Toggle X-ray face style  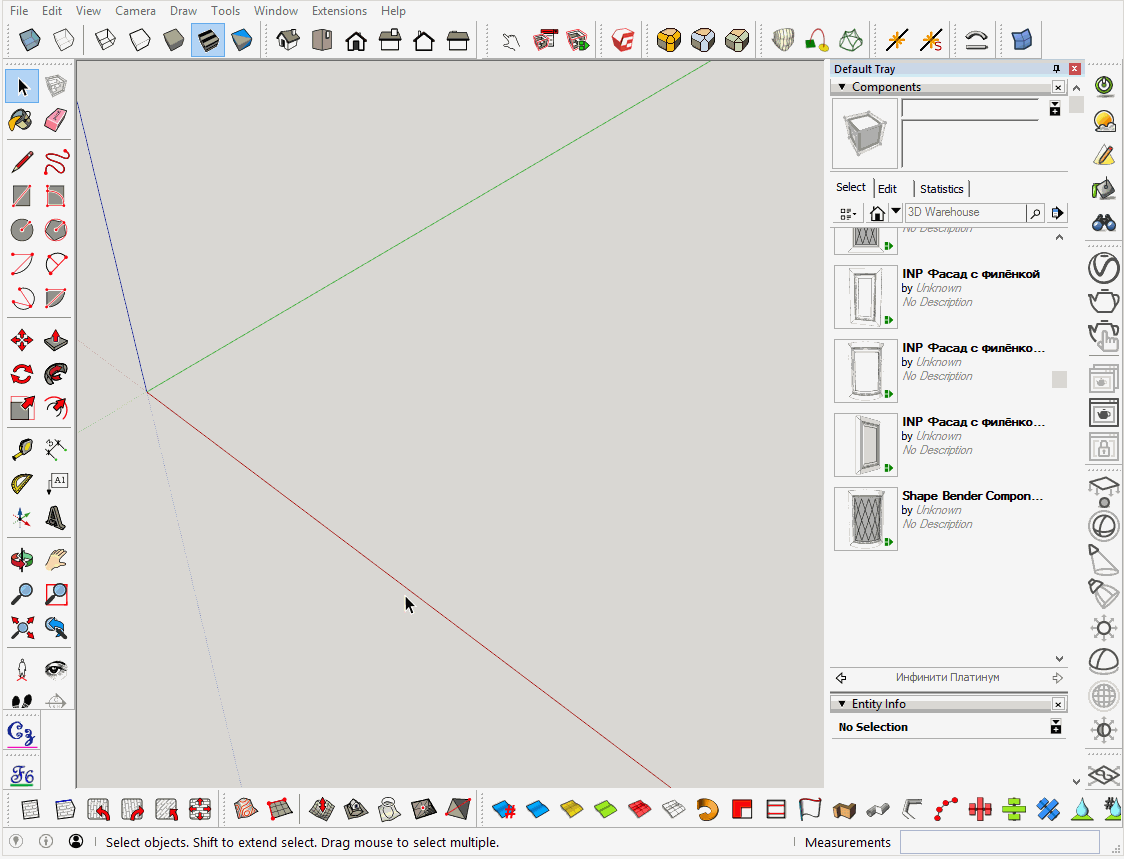click(30, 40)
